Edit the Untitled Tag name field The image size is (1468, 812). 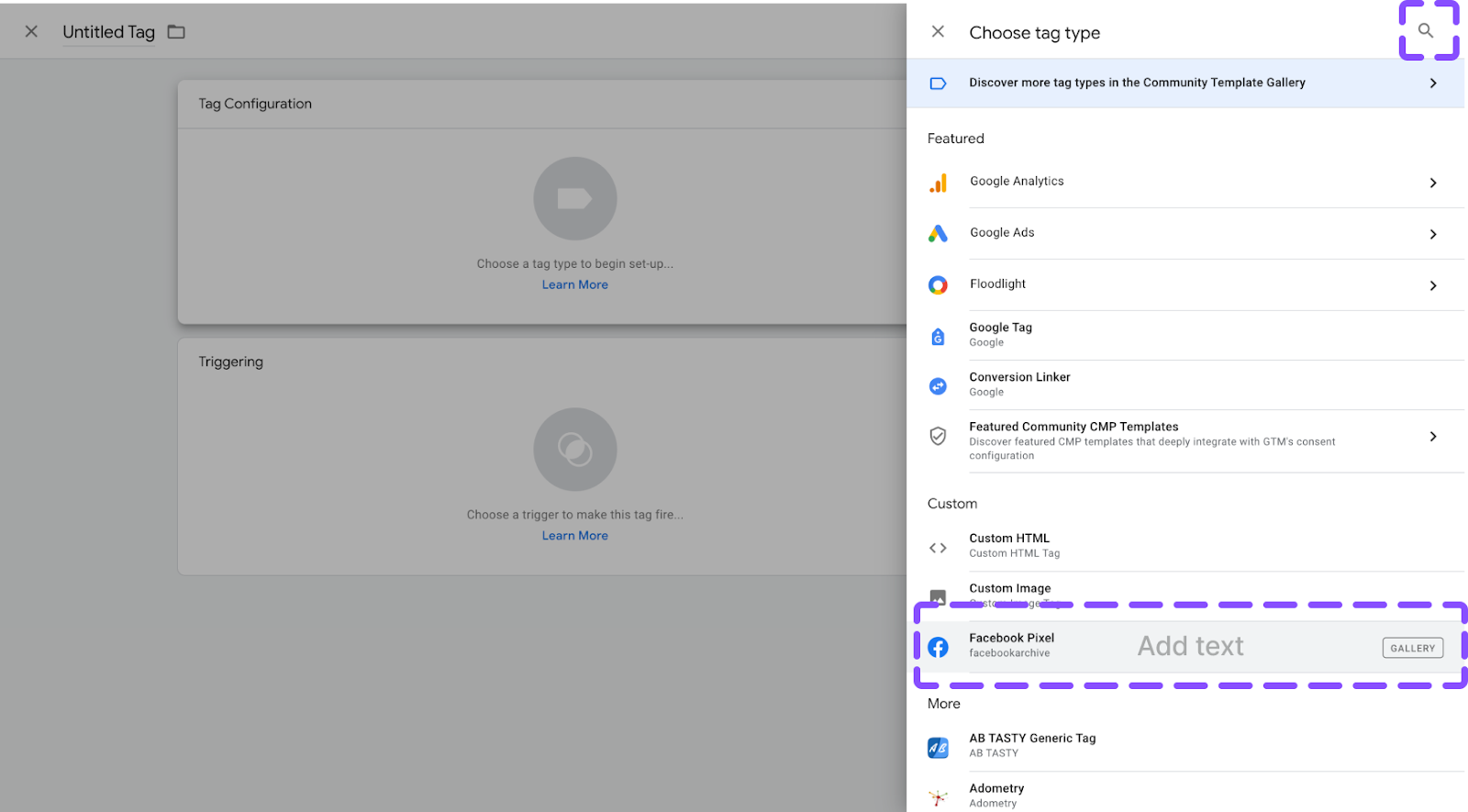(x=108, y=32)
